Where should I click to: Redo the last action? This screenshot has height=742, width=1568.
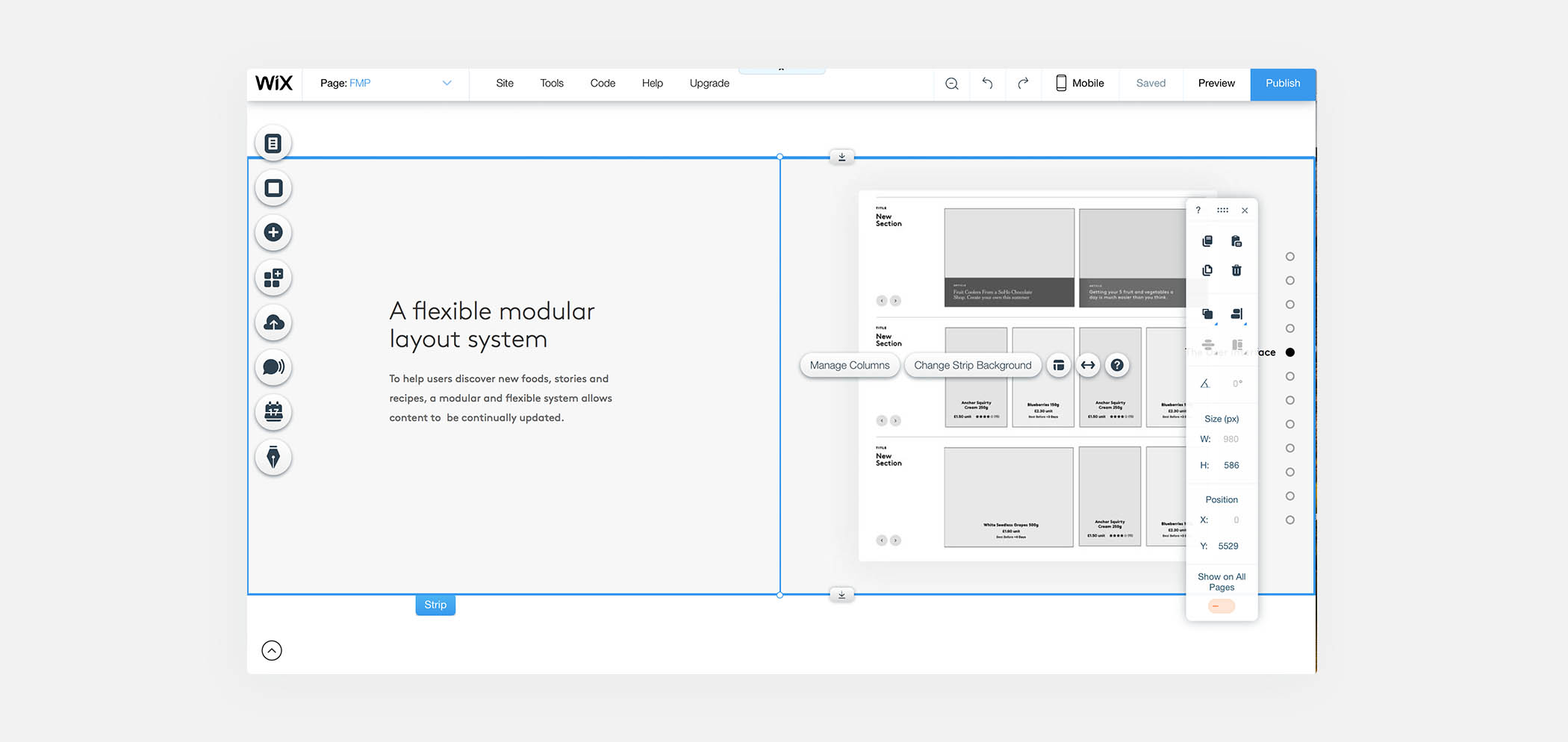point(1023,83)
